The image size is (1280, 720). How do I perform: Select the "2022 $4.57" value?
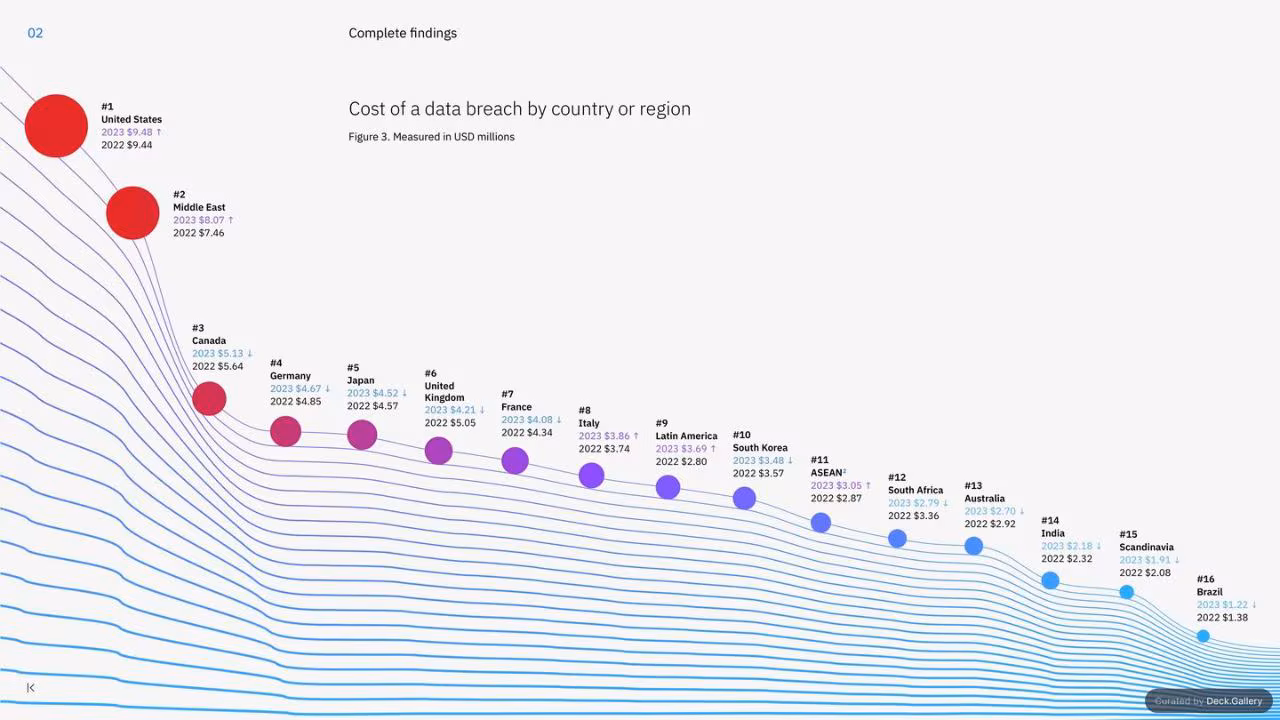coord(373,406)
